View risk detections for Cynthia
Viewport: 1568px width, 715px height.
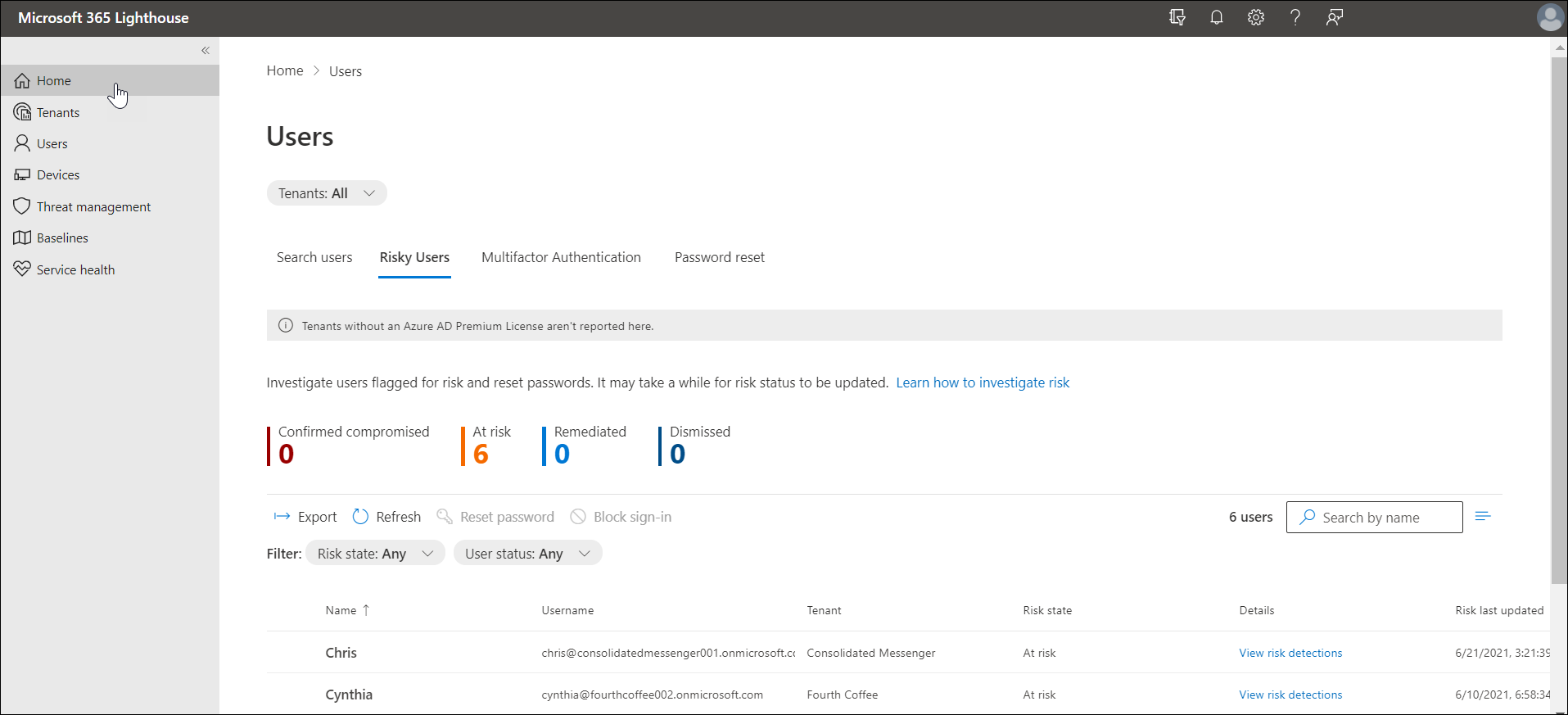1290,695
